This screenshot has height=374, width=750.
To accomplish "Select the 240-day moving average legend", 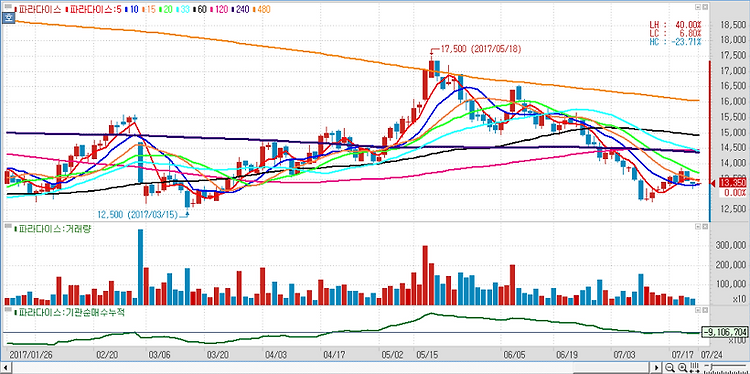I will point(241,9).
